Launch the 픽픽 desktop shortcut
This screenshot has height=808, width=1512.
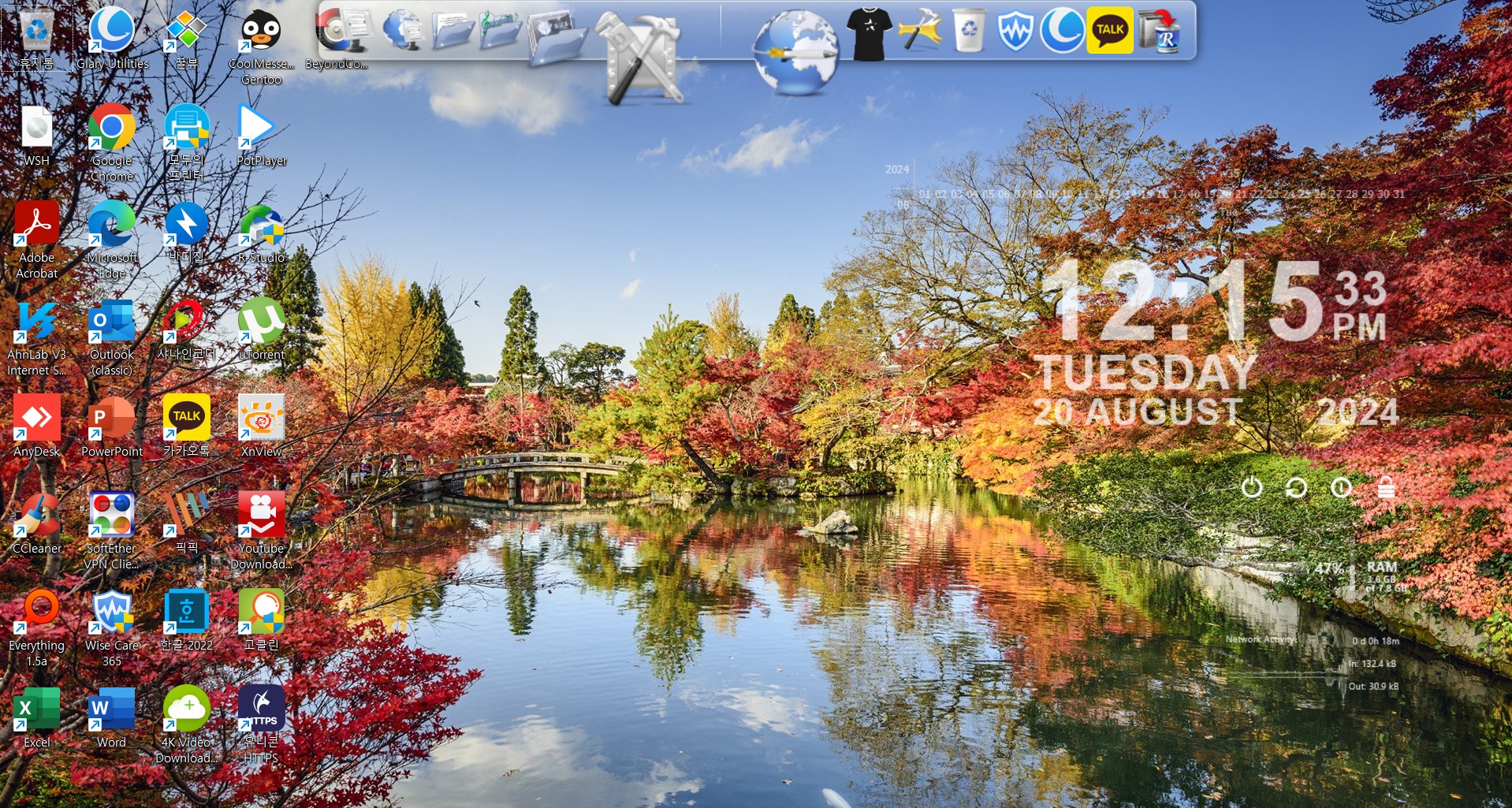pyautogui.click(x=186, y=522)
